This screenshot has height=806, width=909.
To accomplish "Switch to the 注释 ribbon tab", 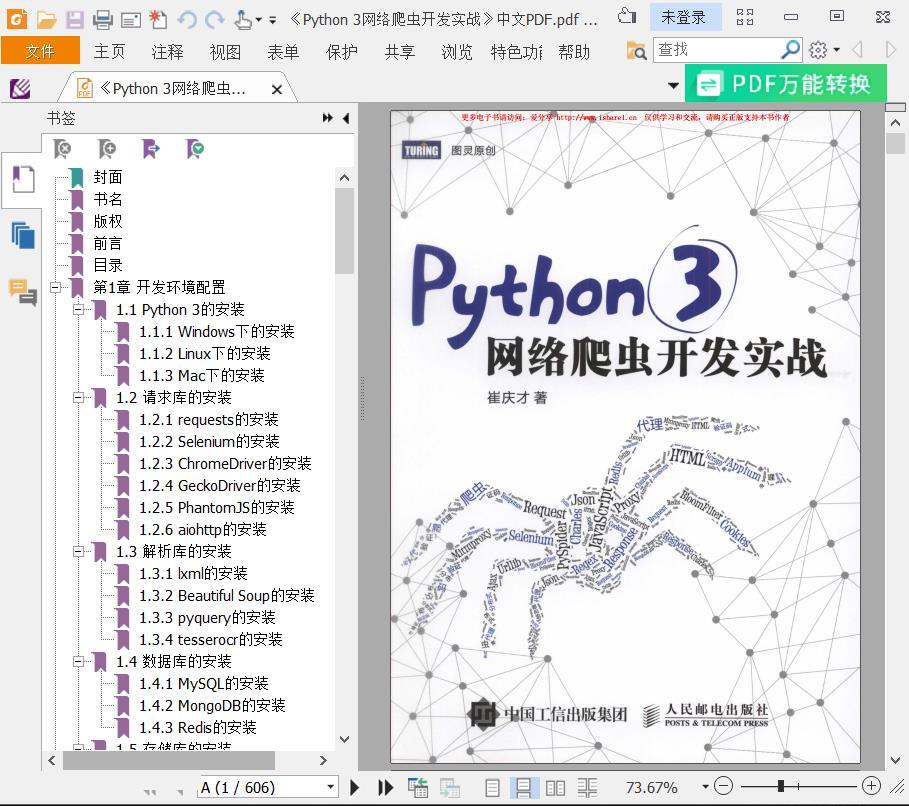I will (x=168, y=52).
